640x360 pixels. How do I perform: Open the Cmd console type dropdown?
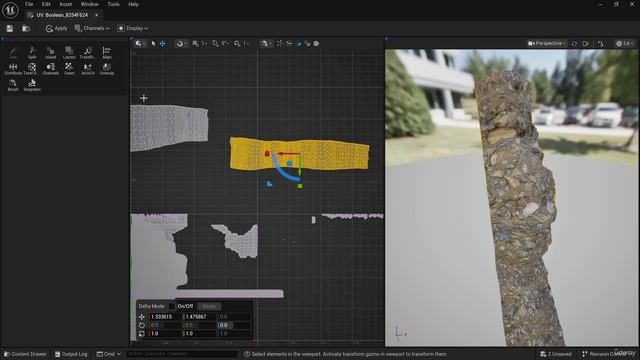(x=109, y=354)
